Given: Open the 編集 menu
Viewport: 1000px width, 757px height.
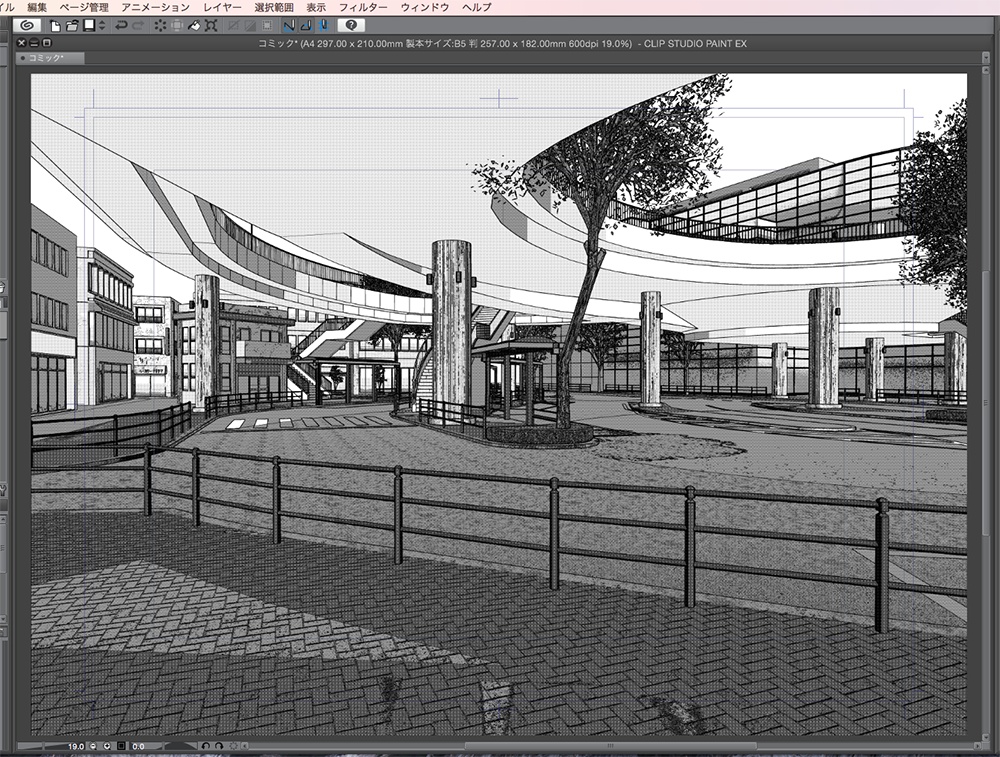Looking at the screenshot, I should point(37,7).
